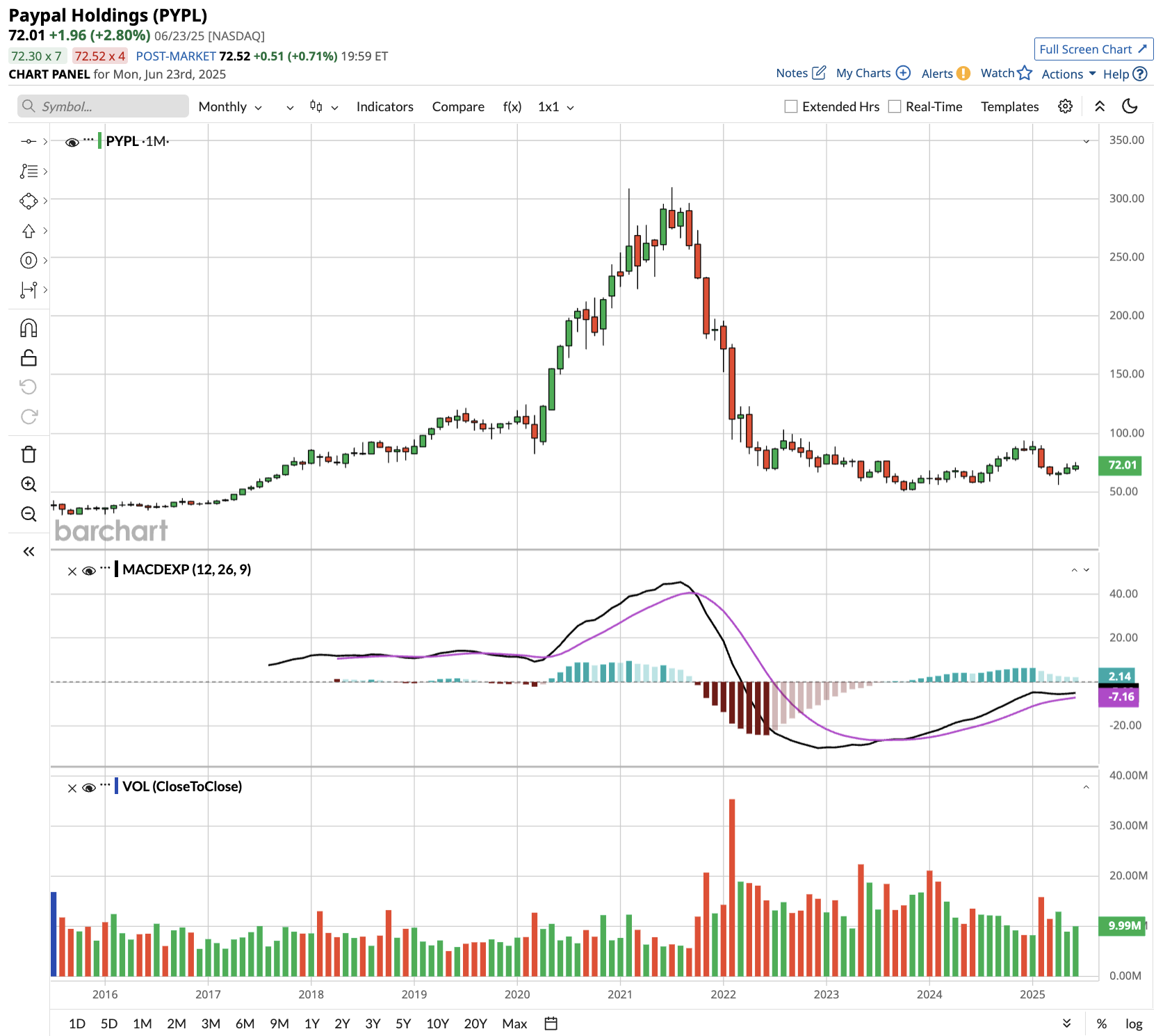Open chart settings gear
The height and width of the screenshot is (1036, 1172).
[1065, 106]
